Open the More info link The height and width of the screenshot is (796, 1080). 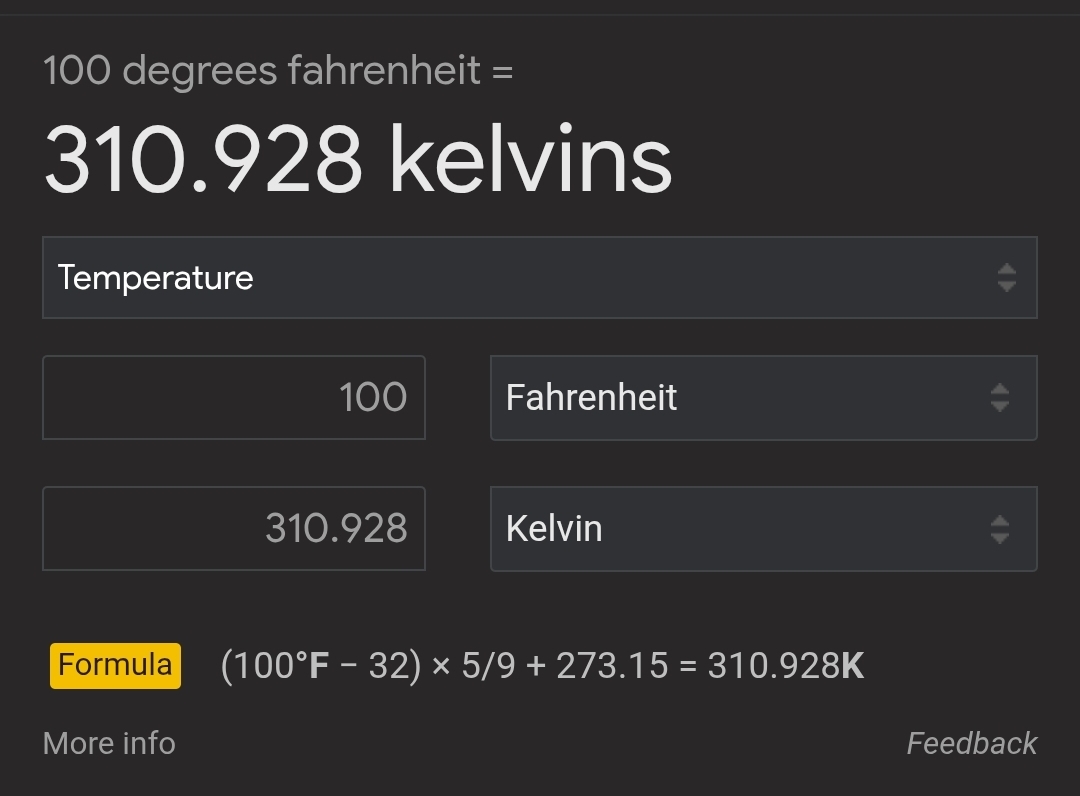(109, 743)
